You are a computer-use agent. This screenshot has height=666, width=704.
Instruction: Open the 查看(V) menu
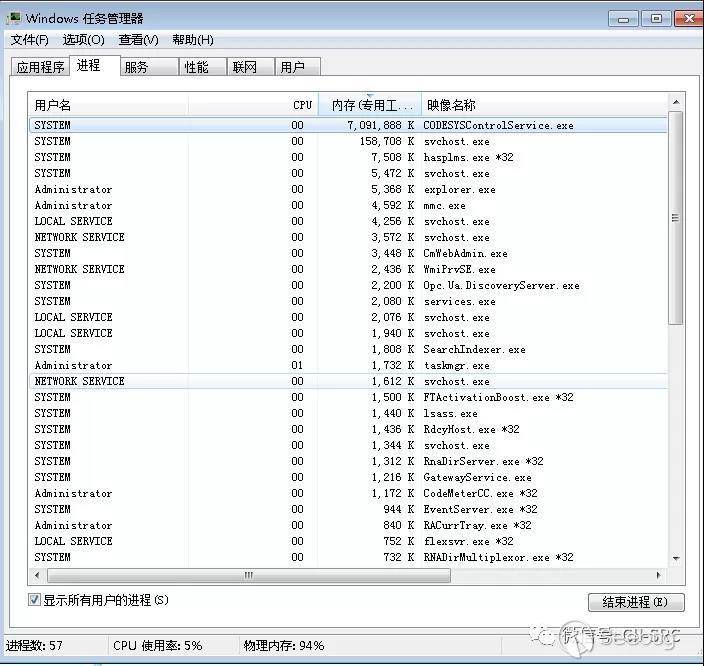pos(138,40)
